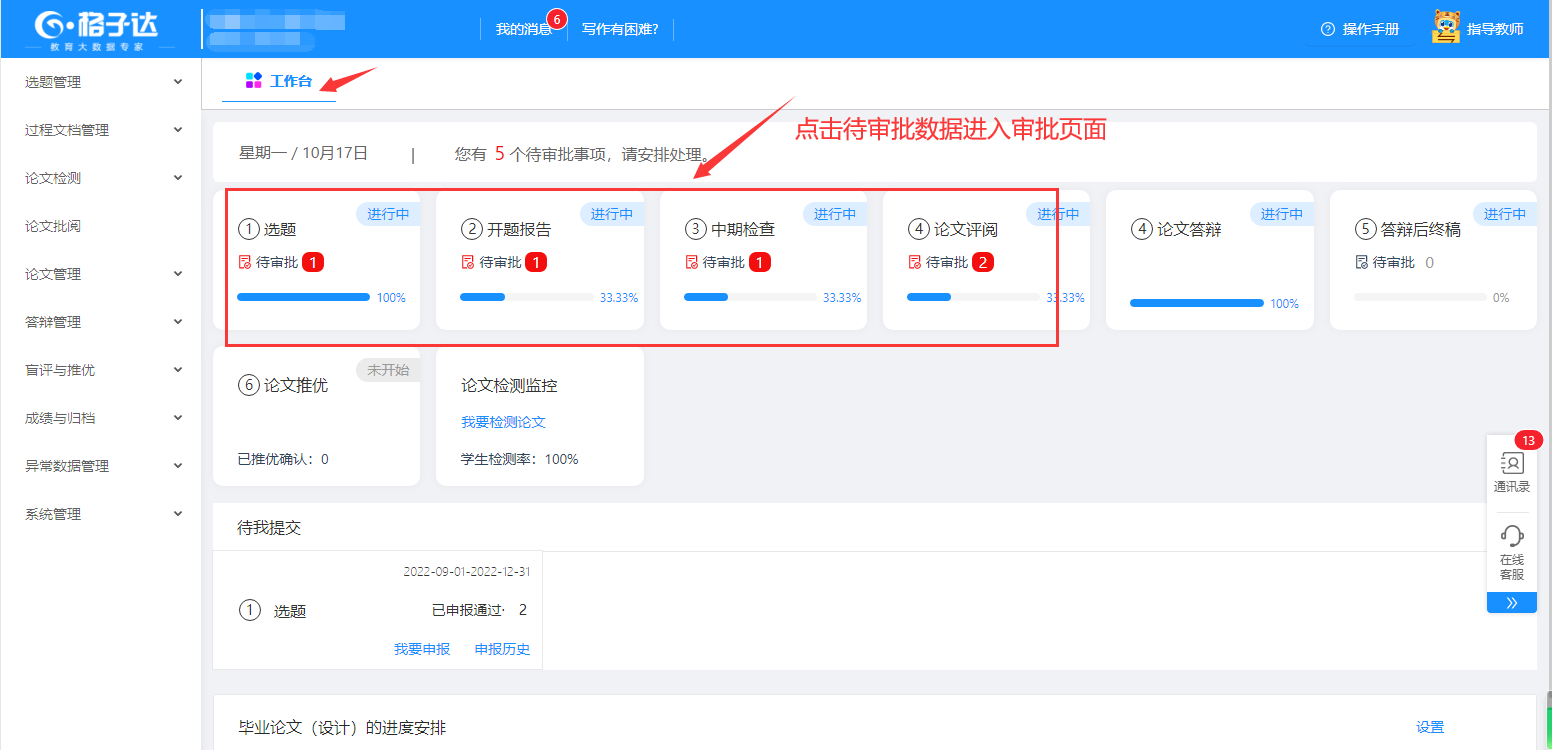Open the 我的消息 notification badge
The image size is (1552, 750).
pos(557,18)
